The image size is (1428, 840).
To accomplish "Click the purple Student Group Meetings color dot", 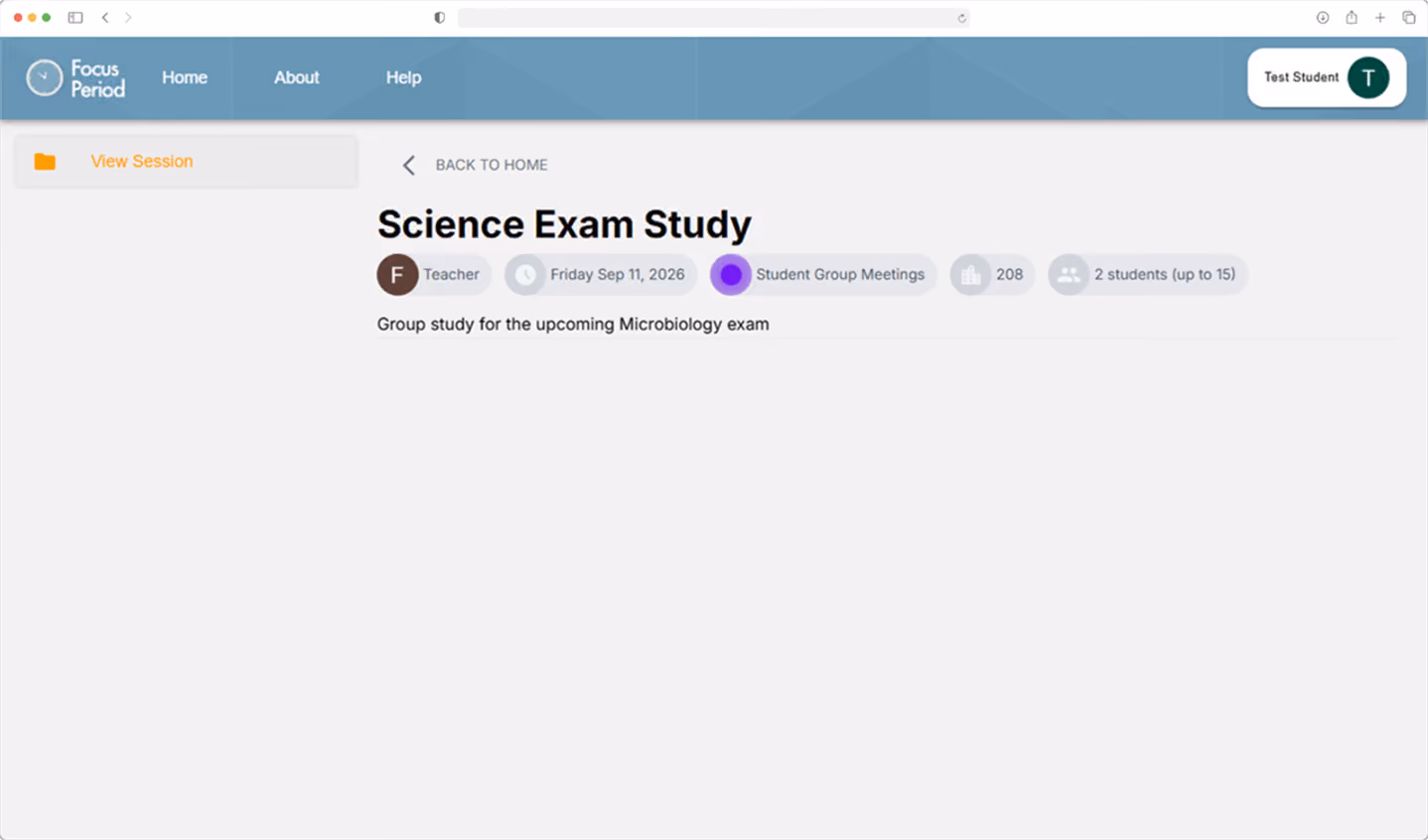I will tap(731, 275).
